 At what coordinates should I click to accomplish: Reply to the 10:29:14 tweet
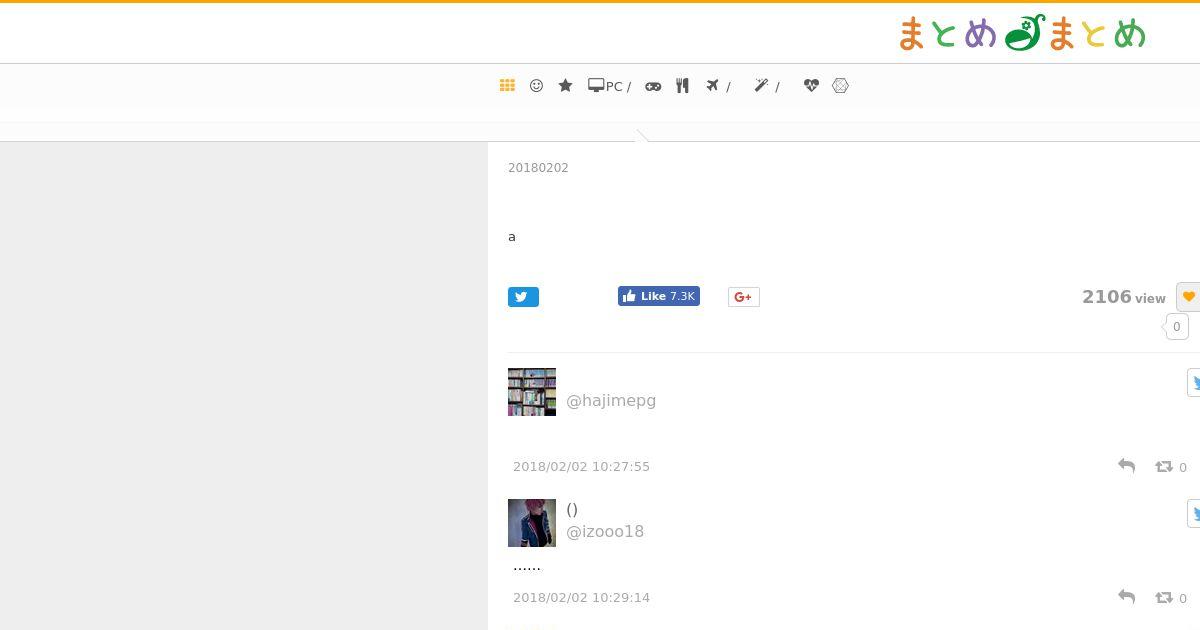pos(1126,597)
